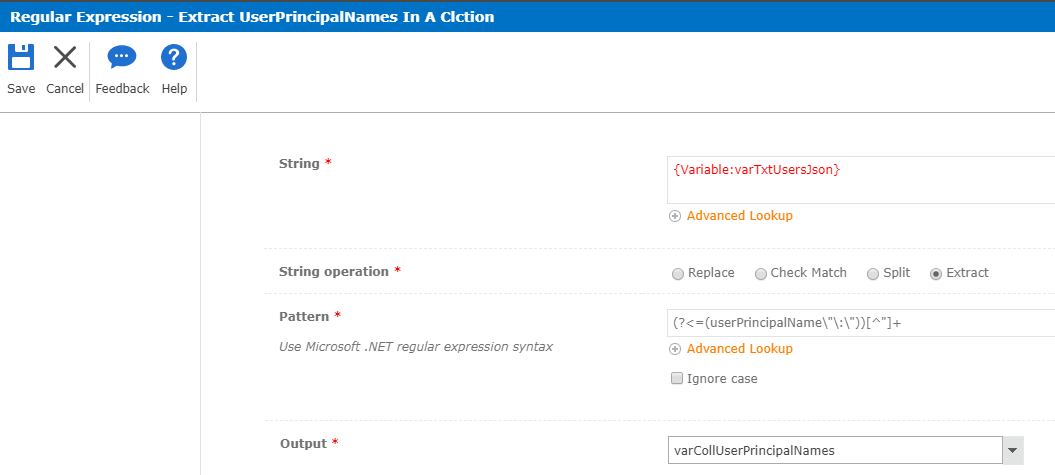Open the varCollUserPrincipalNames combo box
Screen dimensions: 1055x475
click(835, 451)
